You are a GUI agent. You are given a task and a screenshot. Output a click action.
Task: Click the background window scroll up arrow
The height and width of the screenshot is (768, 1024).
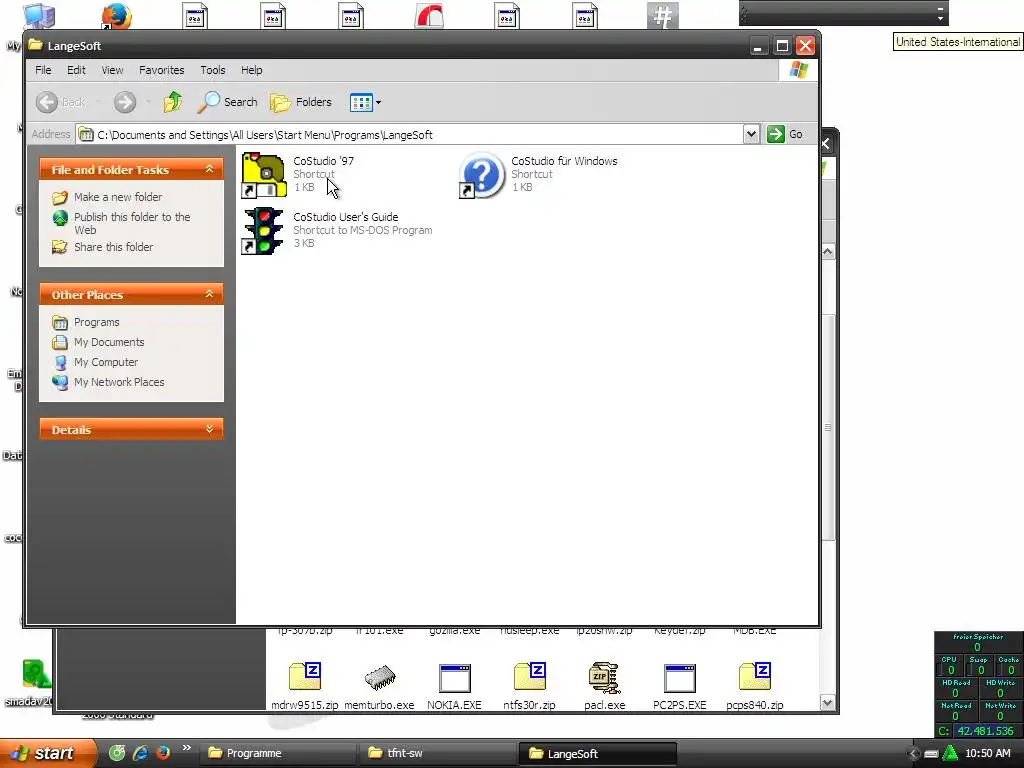tap(827, 252)
